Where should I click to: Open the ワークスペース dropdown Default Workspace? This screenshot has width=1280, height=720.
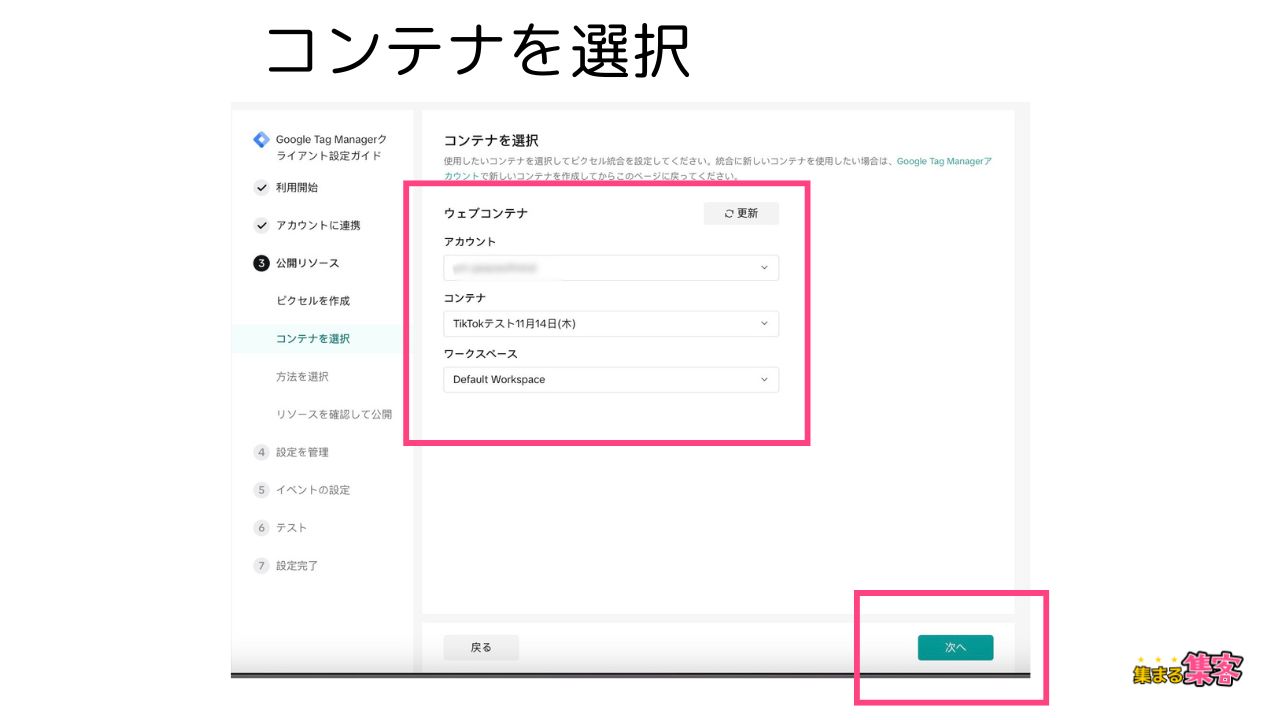611,380
